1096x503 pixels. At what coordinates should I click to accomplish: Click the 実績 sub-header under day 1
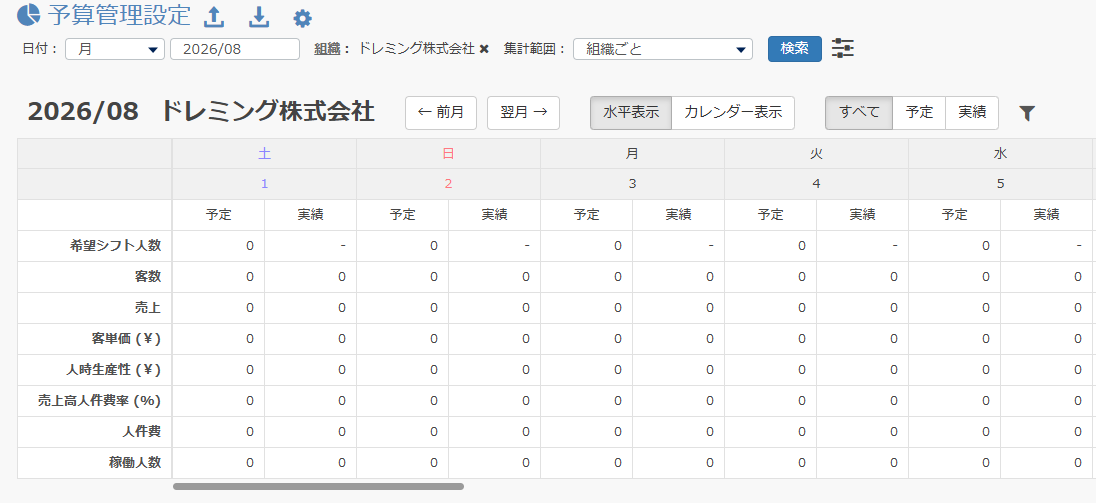(x=310, y=215)
